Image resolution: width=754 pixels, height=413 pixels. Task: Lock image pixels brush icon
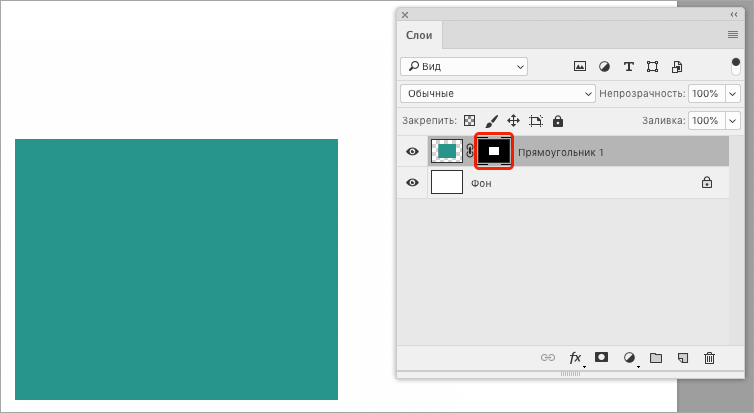point(491,121)
